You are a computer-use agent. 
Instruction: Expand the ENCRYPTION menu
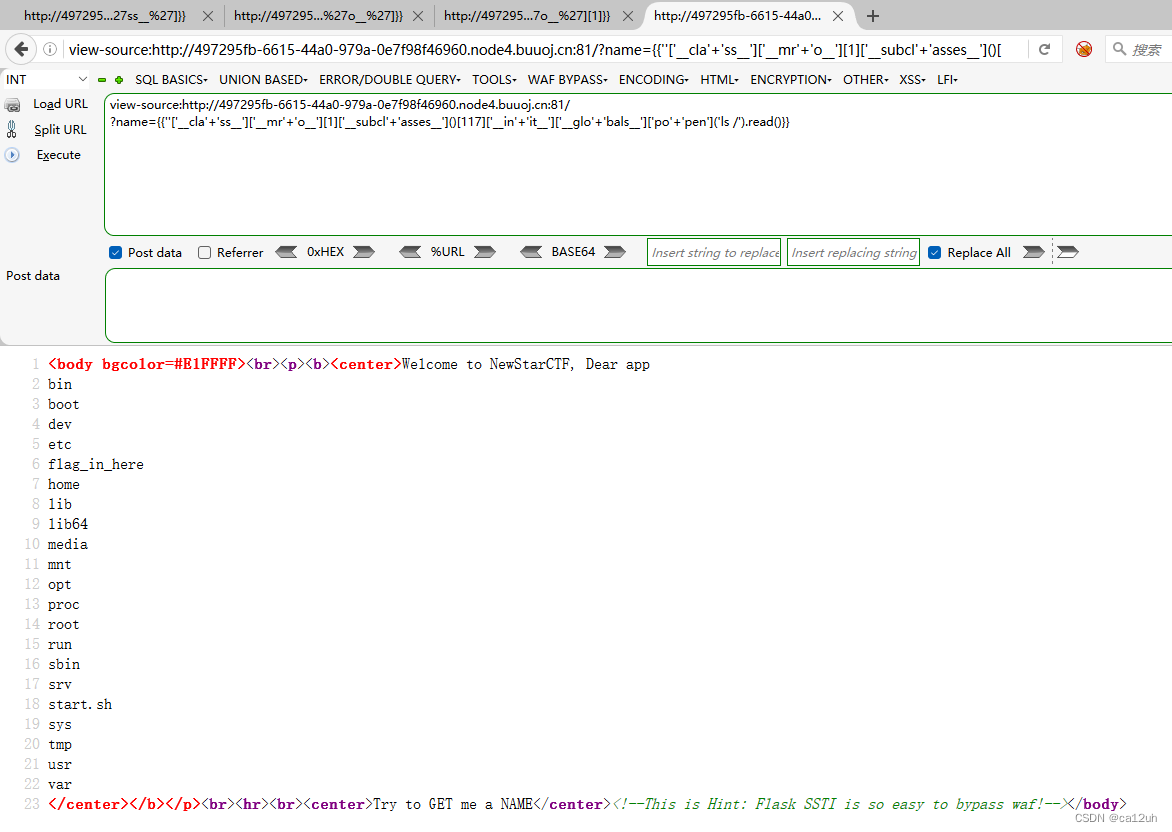click(791, 79)
